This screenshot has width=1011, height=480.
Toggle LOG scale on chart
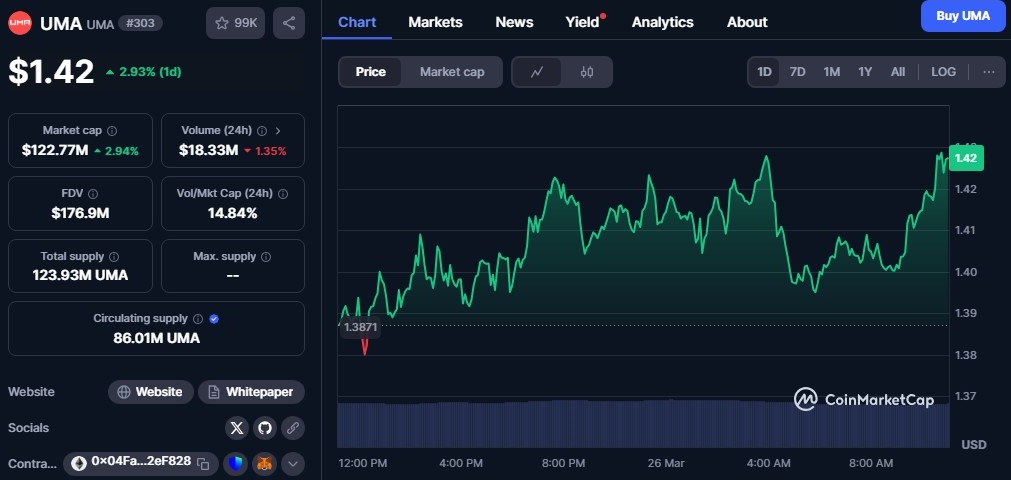point(943,72)
